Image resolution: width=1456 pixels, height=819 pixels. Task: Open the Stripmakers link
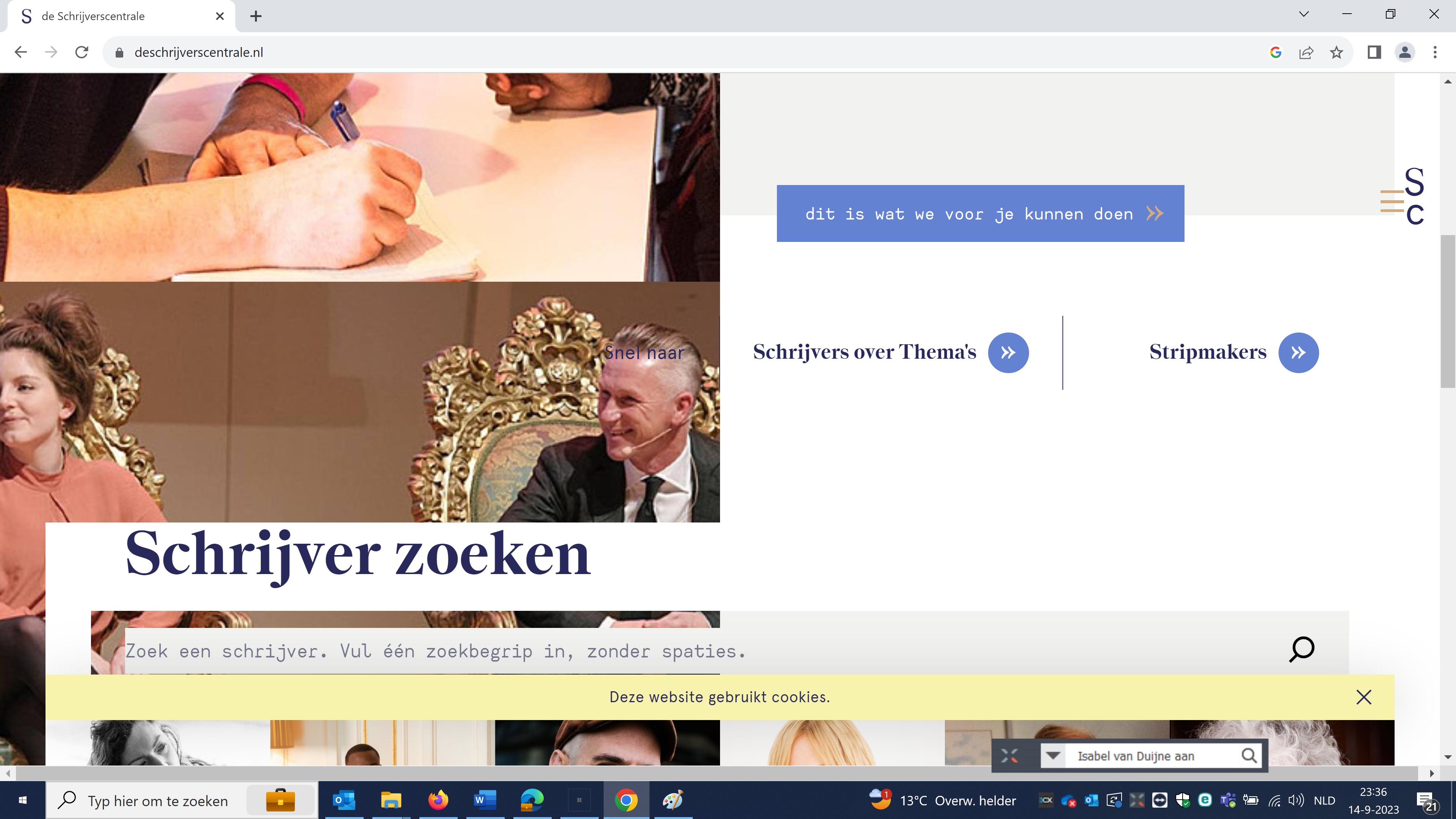[x=1208, y=351]
